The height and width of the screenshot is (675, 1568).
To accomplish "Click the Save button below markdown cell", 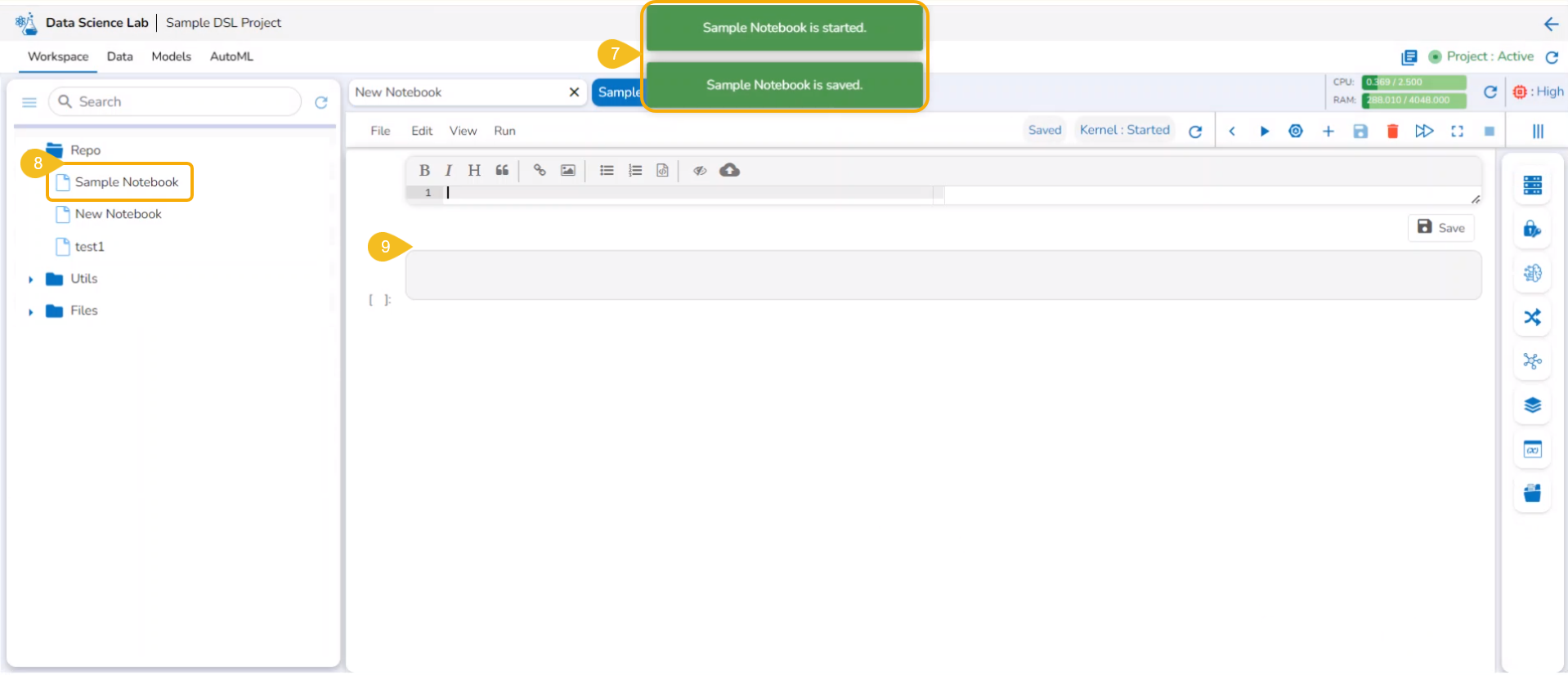I will [x=1440, y=228].
